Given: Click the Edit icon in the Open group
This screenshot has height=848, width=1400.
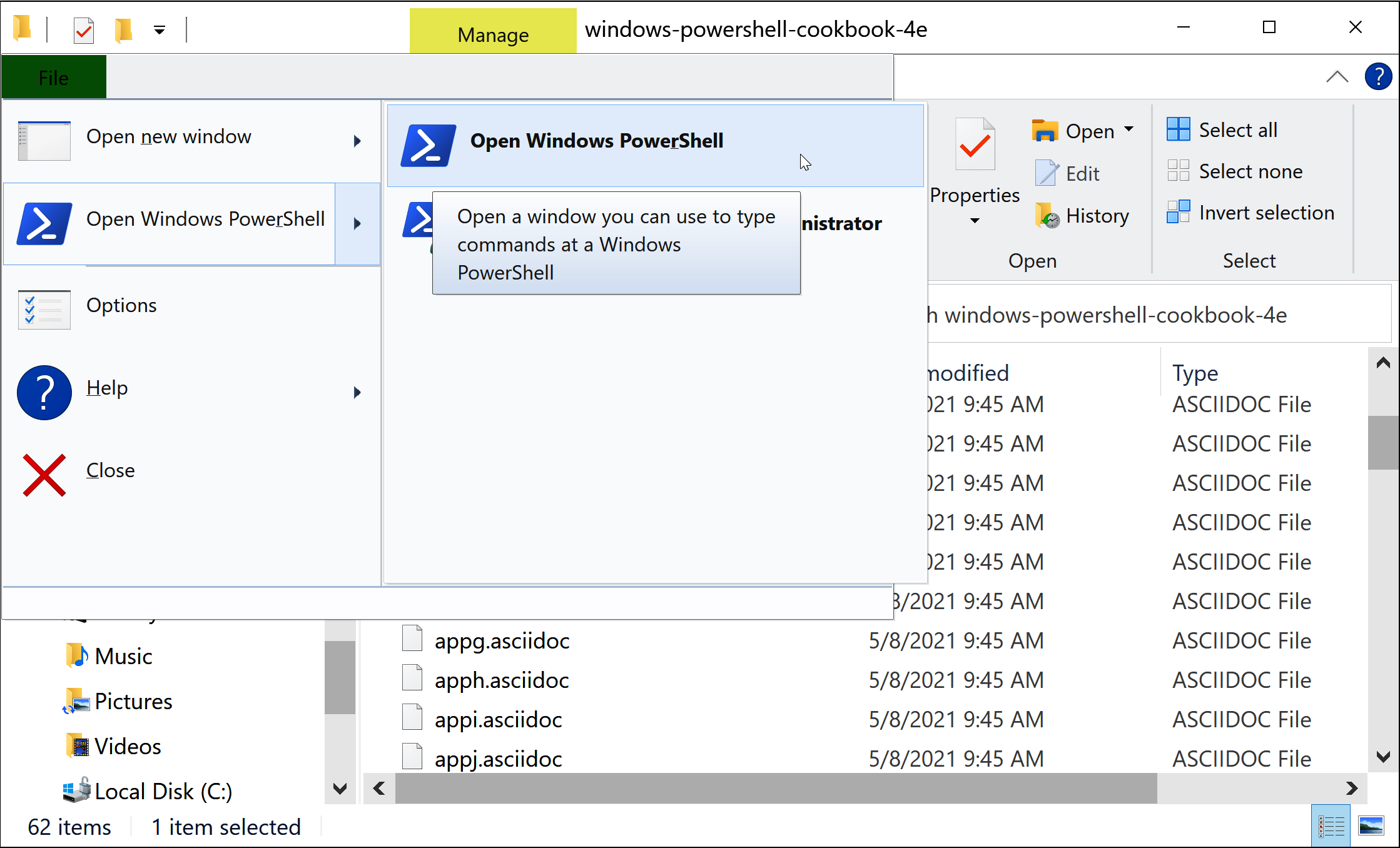Looking at the screenshot, I should tap(1046, 173).
